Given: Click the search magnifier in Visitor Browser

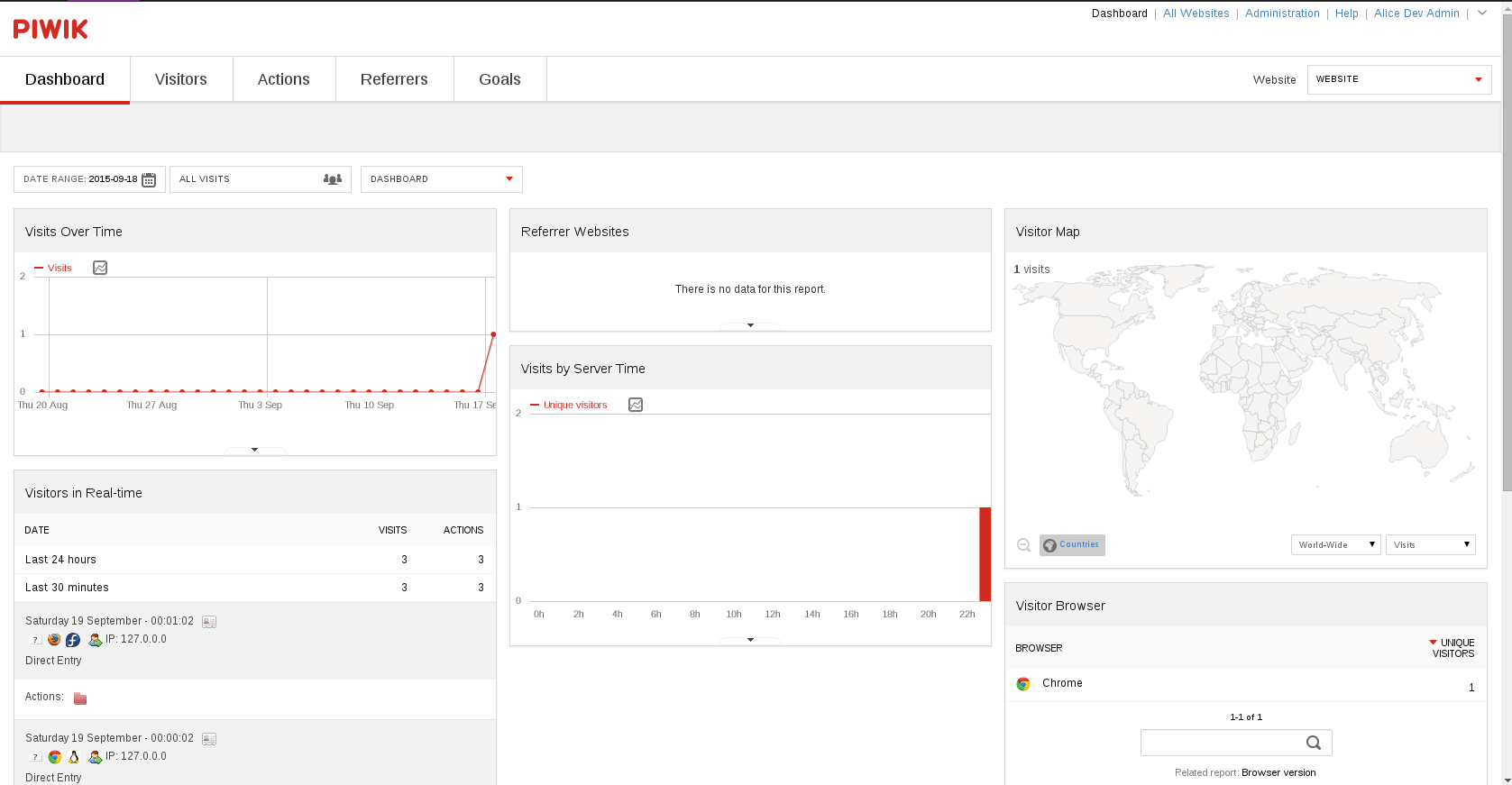Looking at the screenshot, I should [1314, 743].
